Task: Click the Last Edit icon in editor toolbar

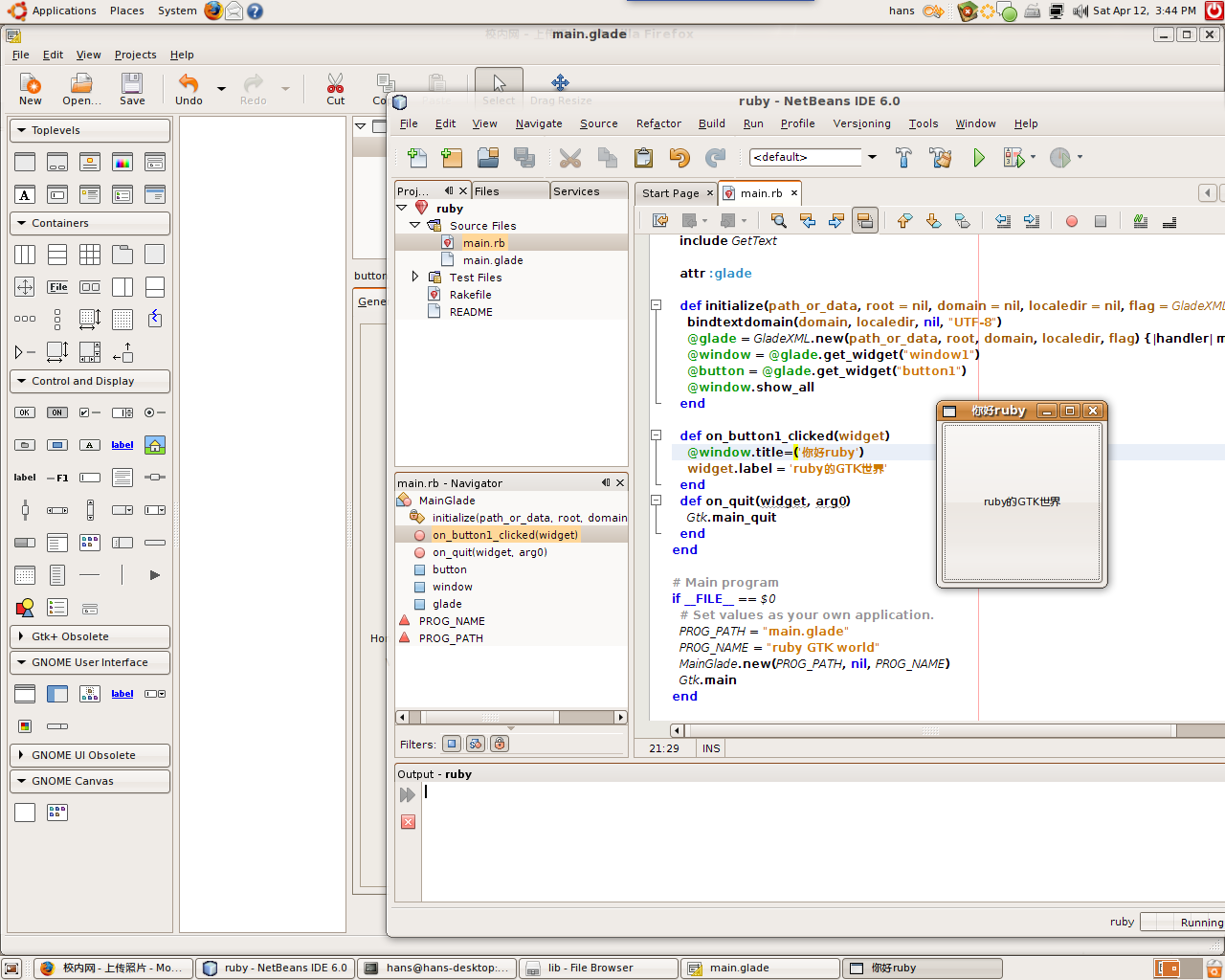Action: coord(660,221)
